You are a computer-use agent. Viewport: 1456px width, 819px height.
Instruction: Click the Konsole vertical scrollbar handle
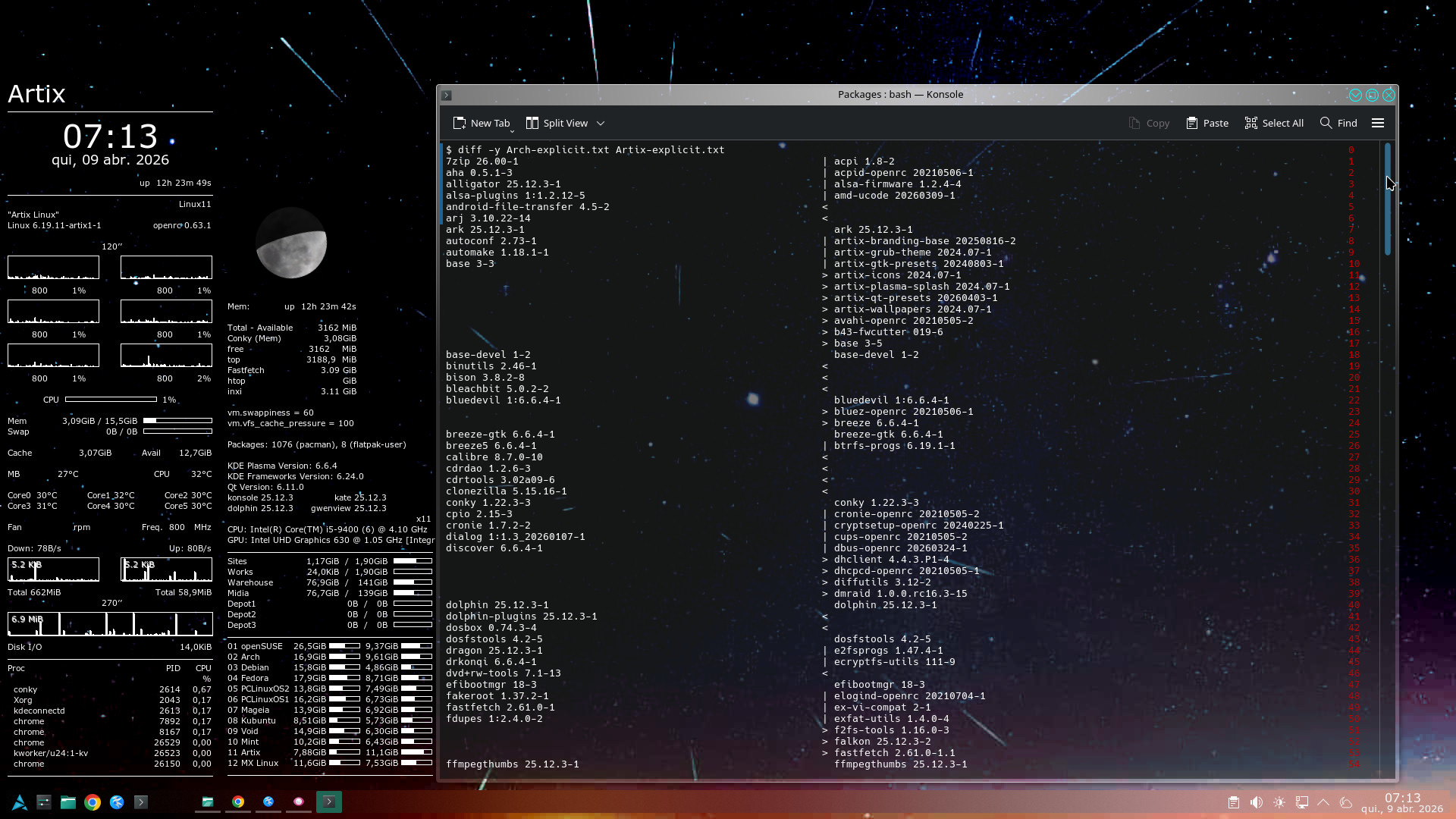coord(1388,199)
